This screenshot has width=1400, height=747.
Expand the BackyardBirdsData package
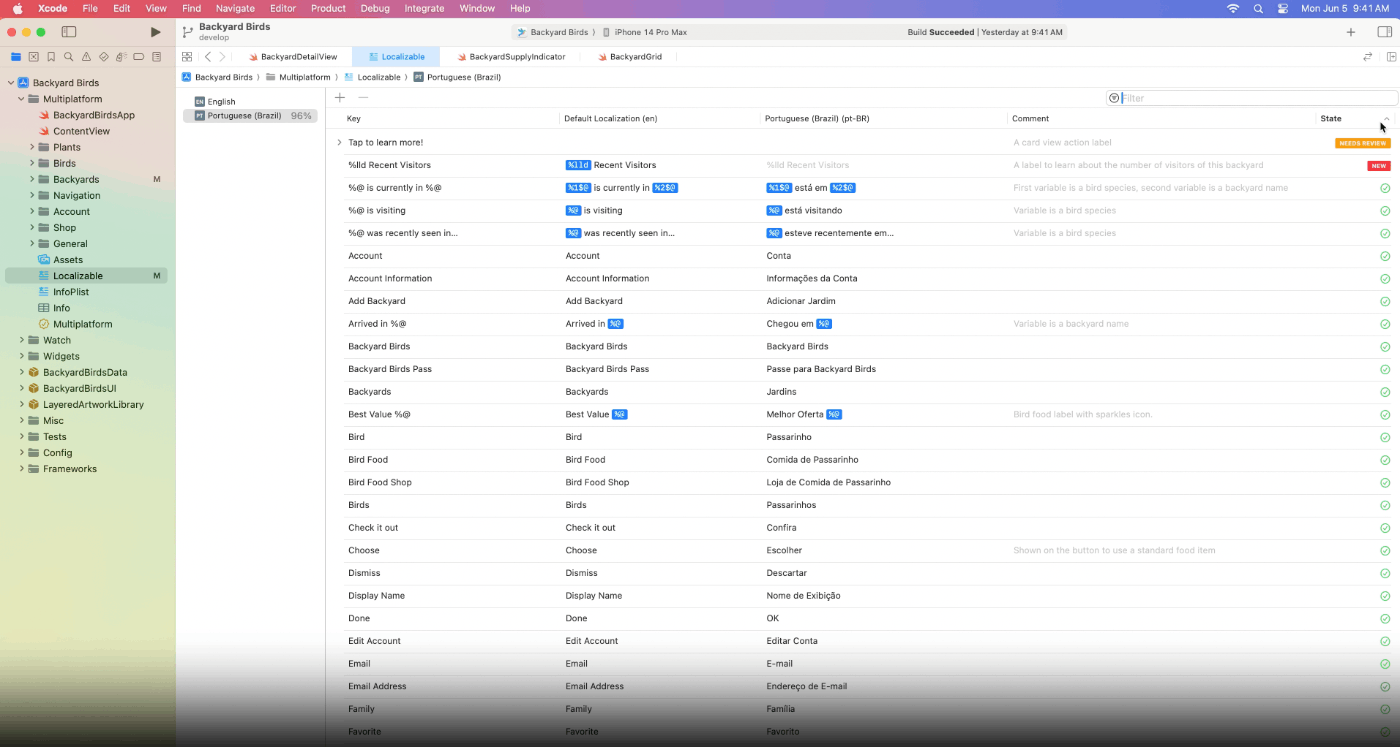click(21, 372)
